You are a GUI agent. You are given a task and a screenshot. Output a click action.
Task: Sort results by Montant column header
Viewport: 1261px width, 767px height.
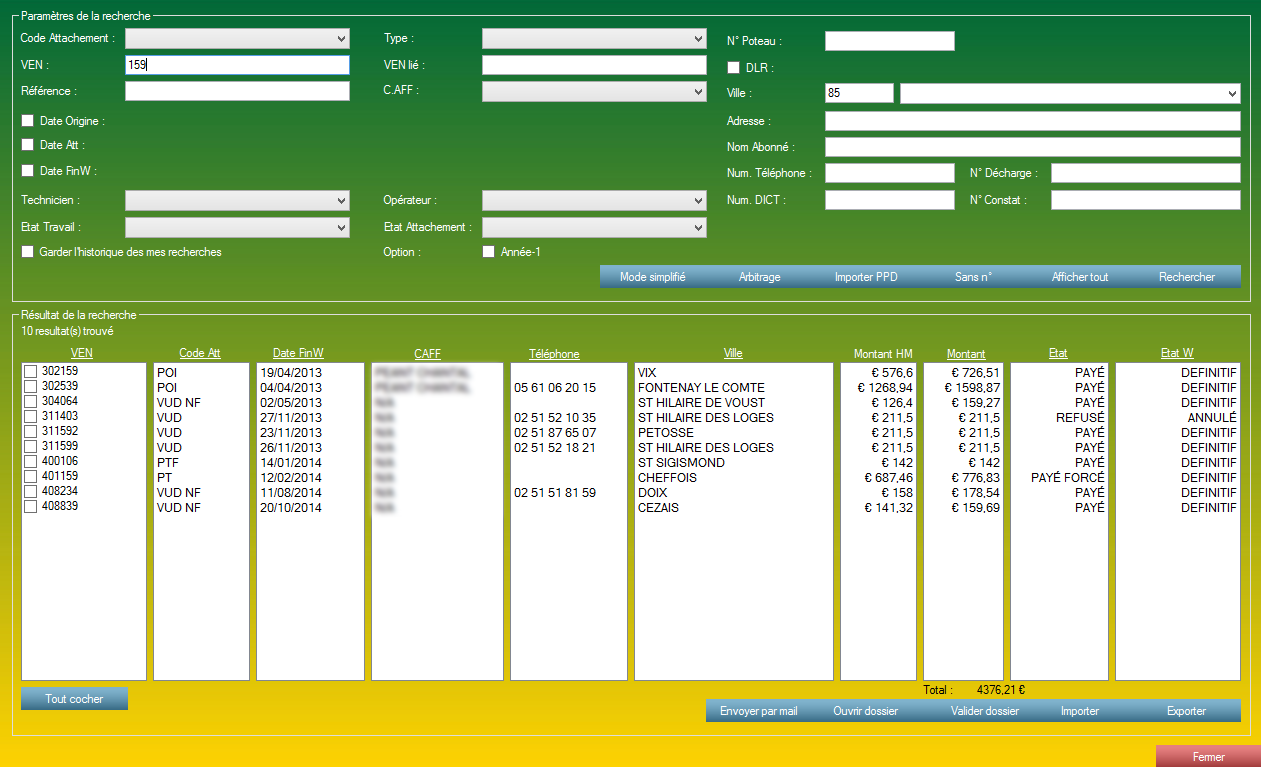965,354
